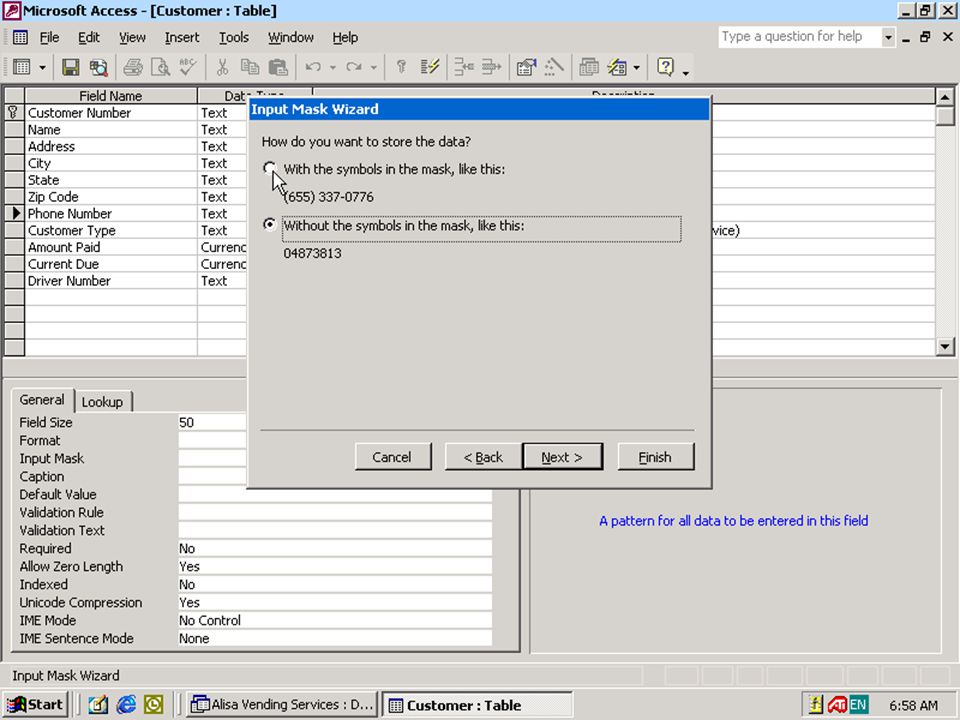960x720 pixels.
Task: Show the Database Window icon
Action: click(589, 67)
